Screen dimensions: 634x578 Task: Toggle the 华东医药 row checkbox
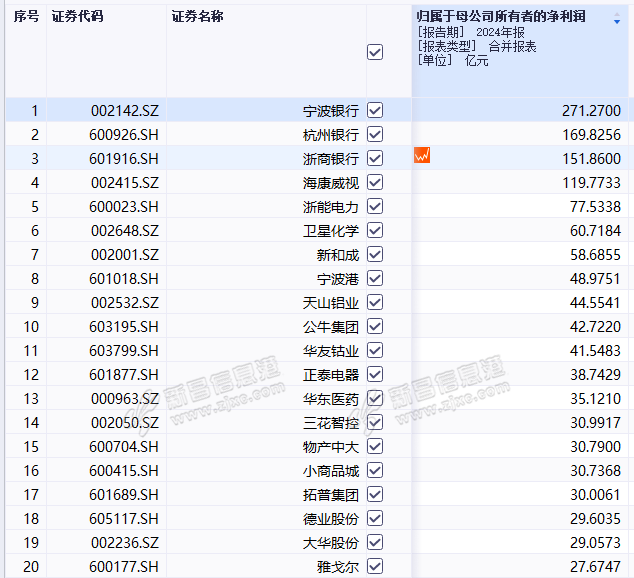pyautogui.click(x=375, y=399)
